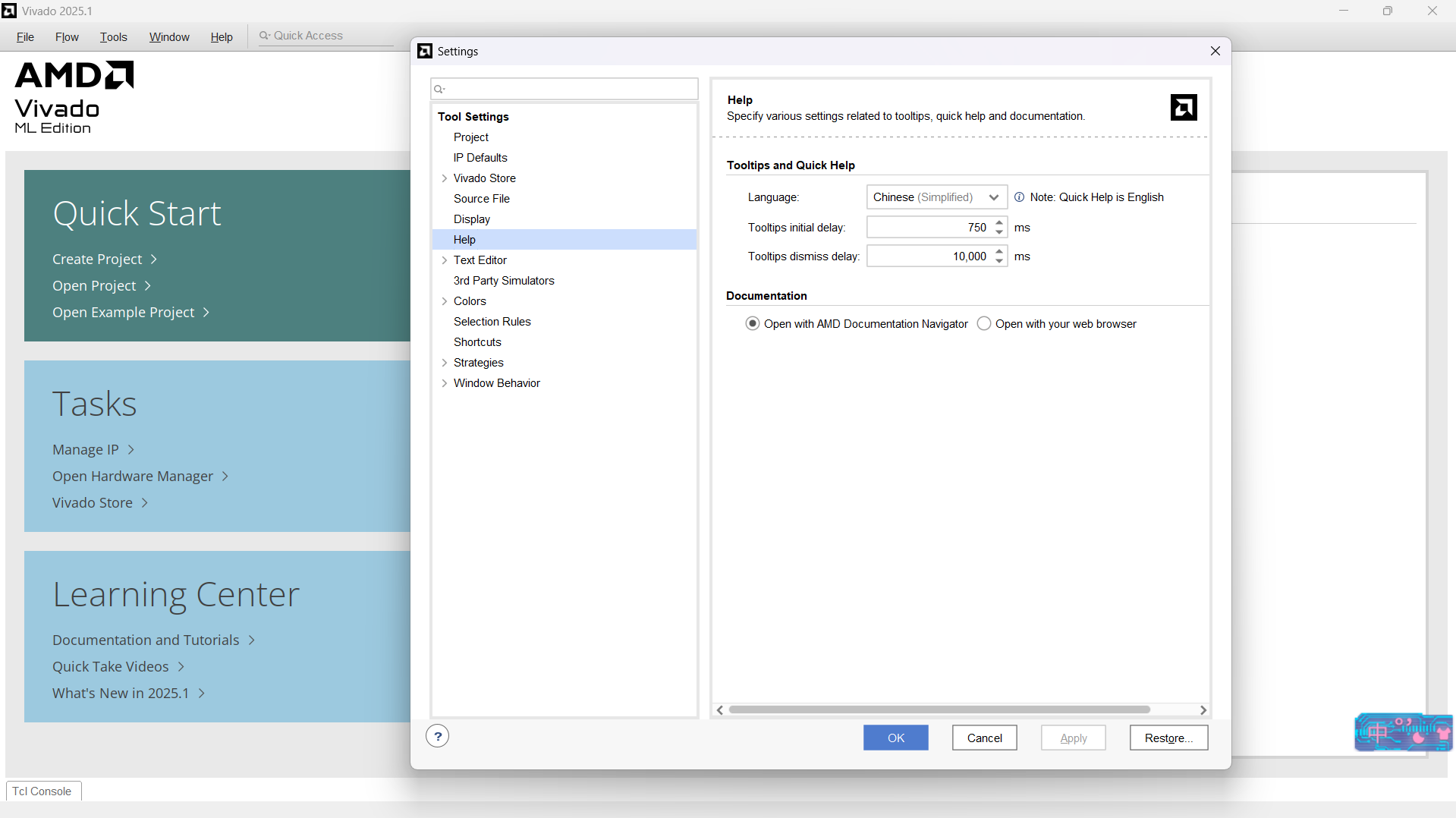The height and width of the screenshot is (818, 1456).
Task: Open the Language dropdown
Action: point(937,197)
